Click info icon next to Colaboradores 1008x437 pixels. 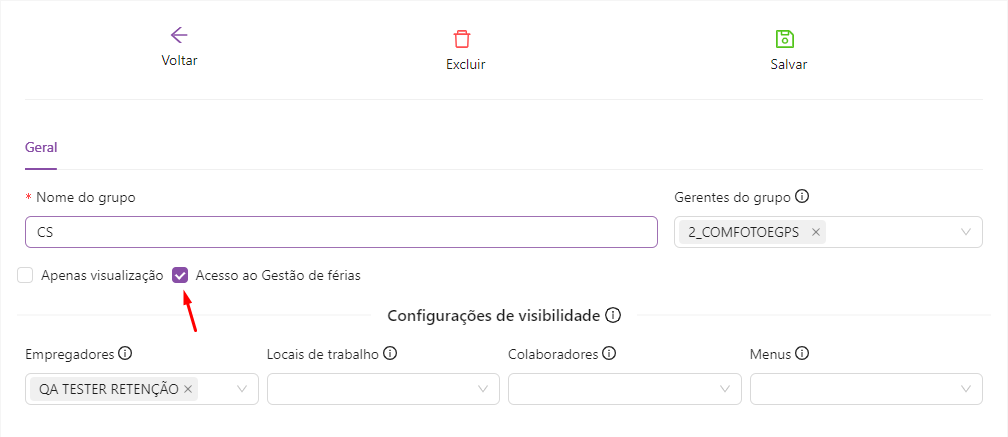tap(609, 353)
